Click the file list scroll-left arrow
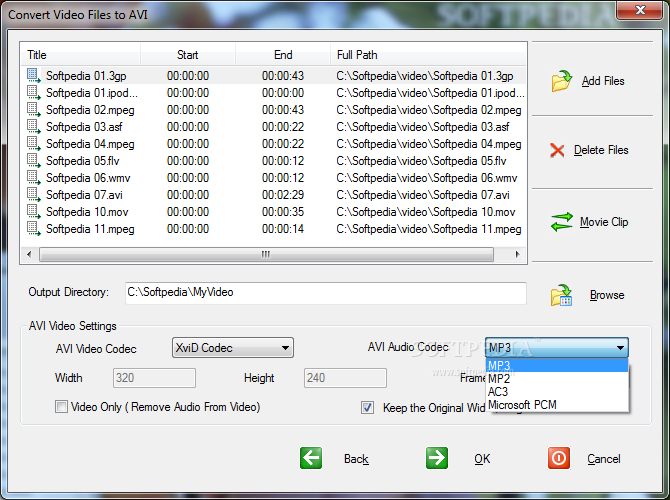 click(x=29, y=254)
